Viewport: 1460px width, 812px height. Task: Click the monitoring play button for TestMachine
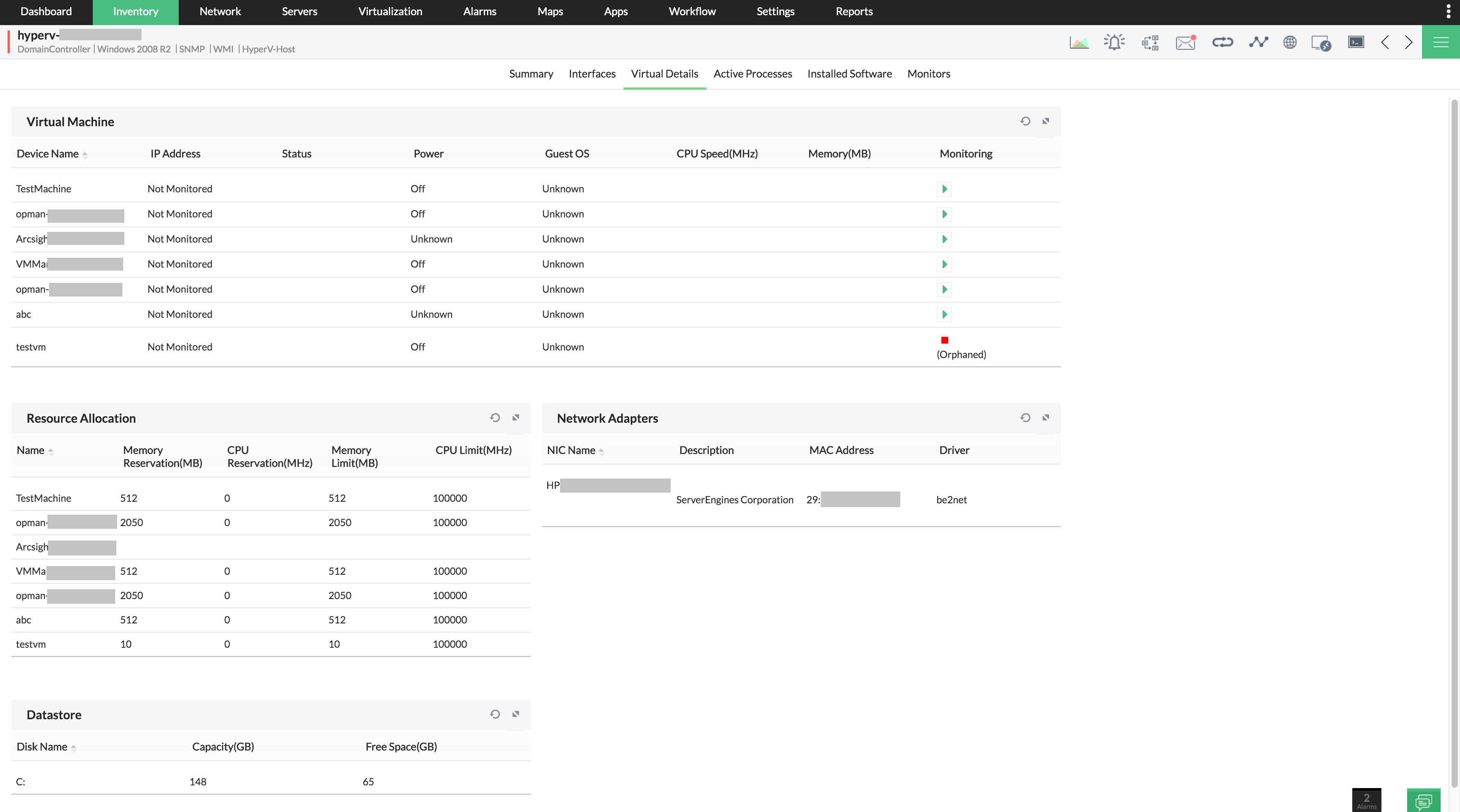tap(944, 188)
